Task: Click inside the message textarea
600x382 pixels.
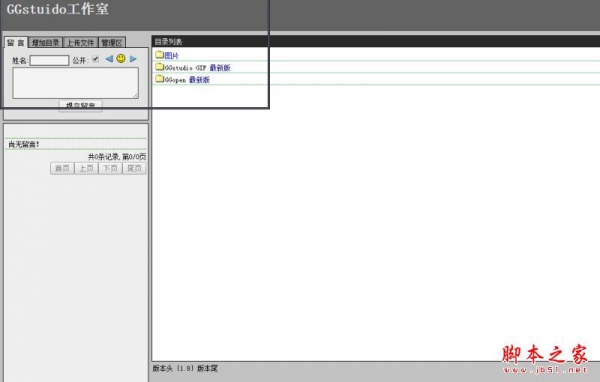Action: coord(76,83)
